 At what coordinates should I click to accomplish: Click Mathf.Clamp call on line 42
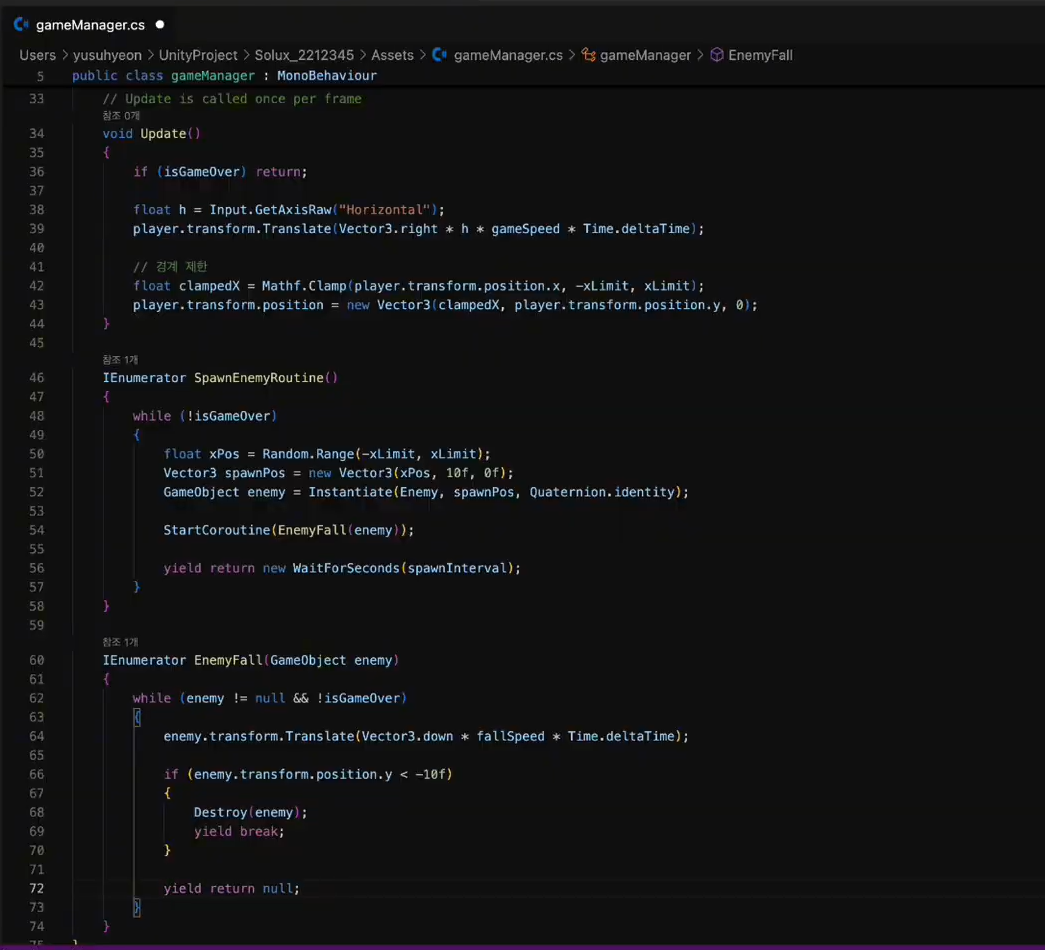304,287
